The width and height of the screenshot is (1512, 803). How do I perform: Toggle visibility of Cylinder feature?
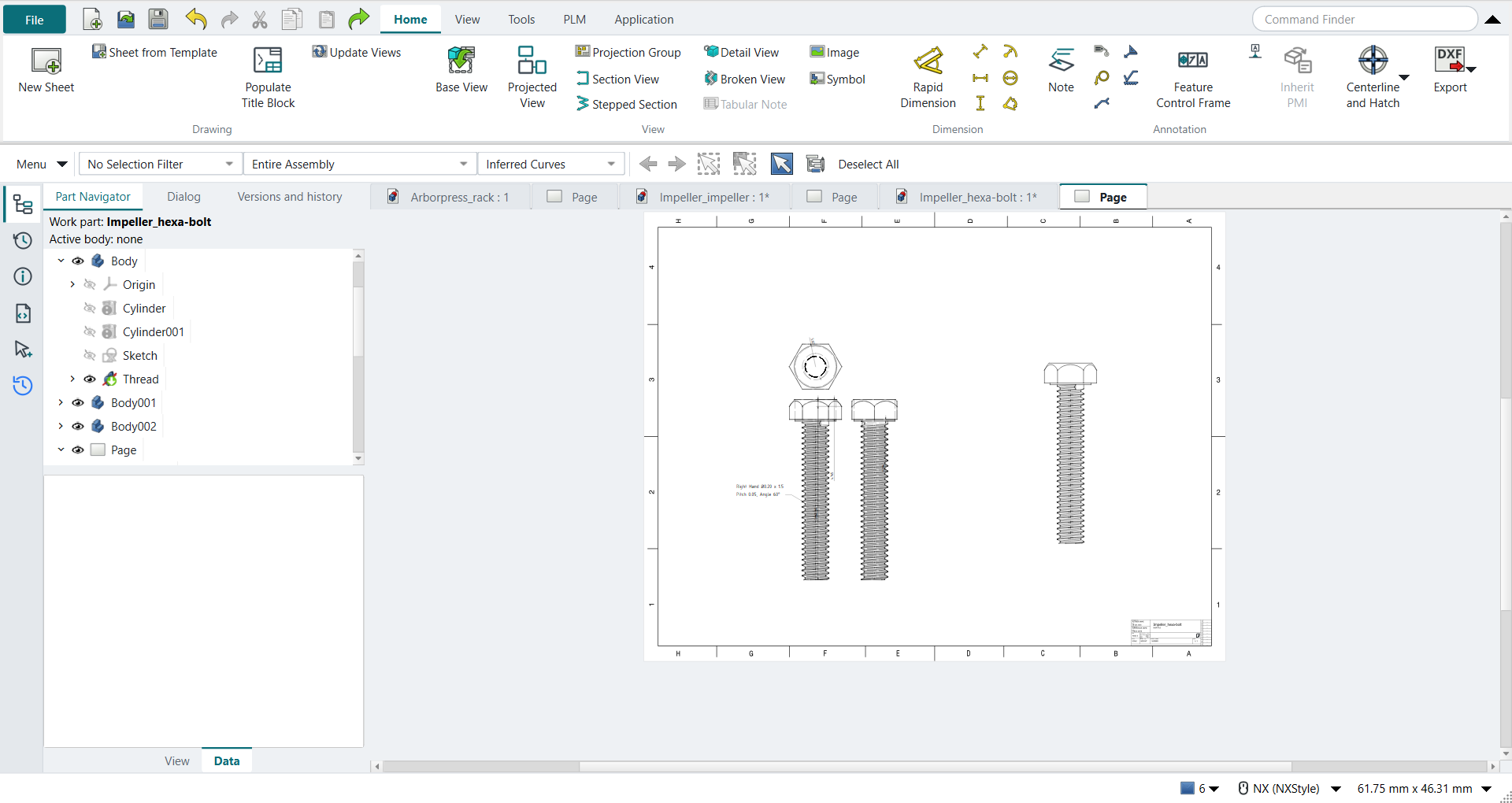(90, 309)
